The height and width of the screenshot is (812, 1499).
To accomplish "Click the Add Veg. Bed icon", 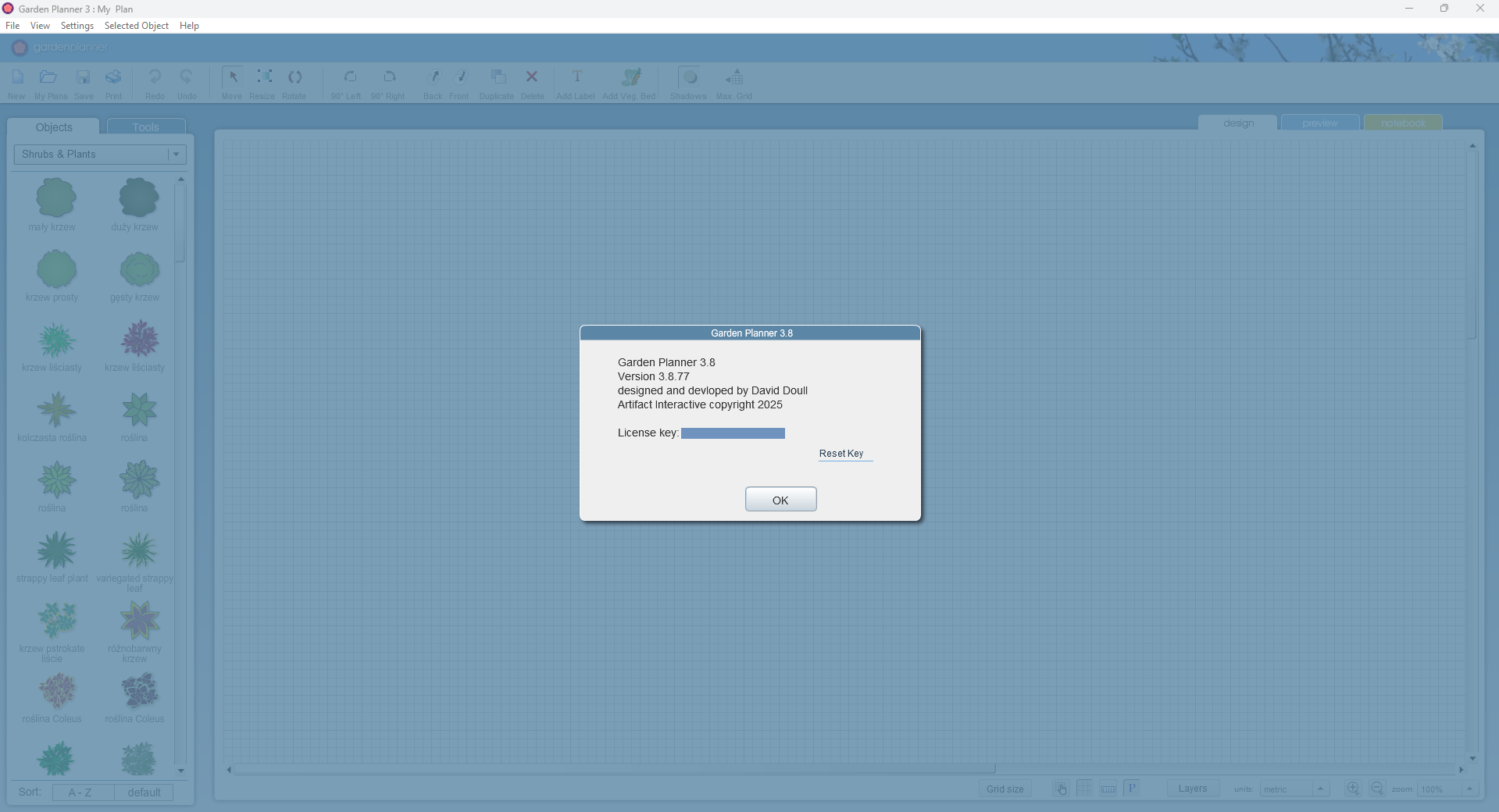I will coord(631,77).
